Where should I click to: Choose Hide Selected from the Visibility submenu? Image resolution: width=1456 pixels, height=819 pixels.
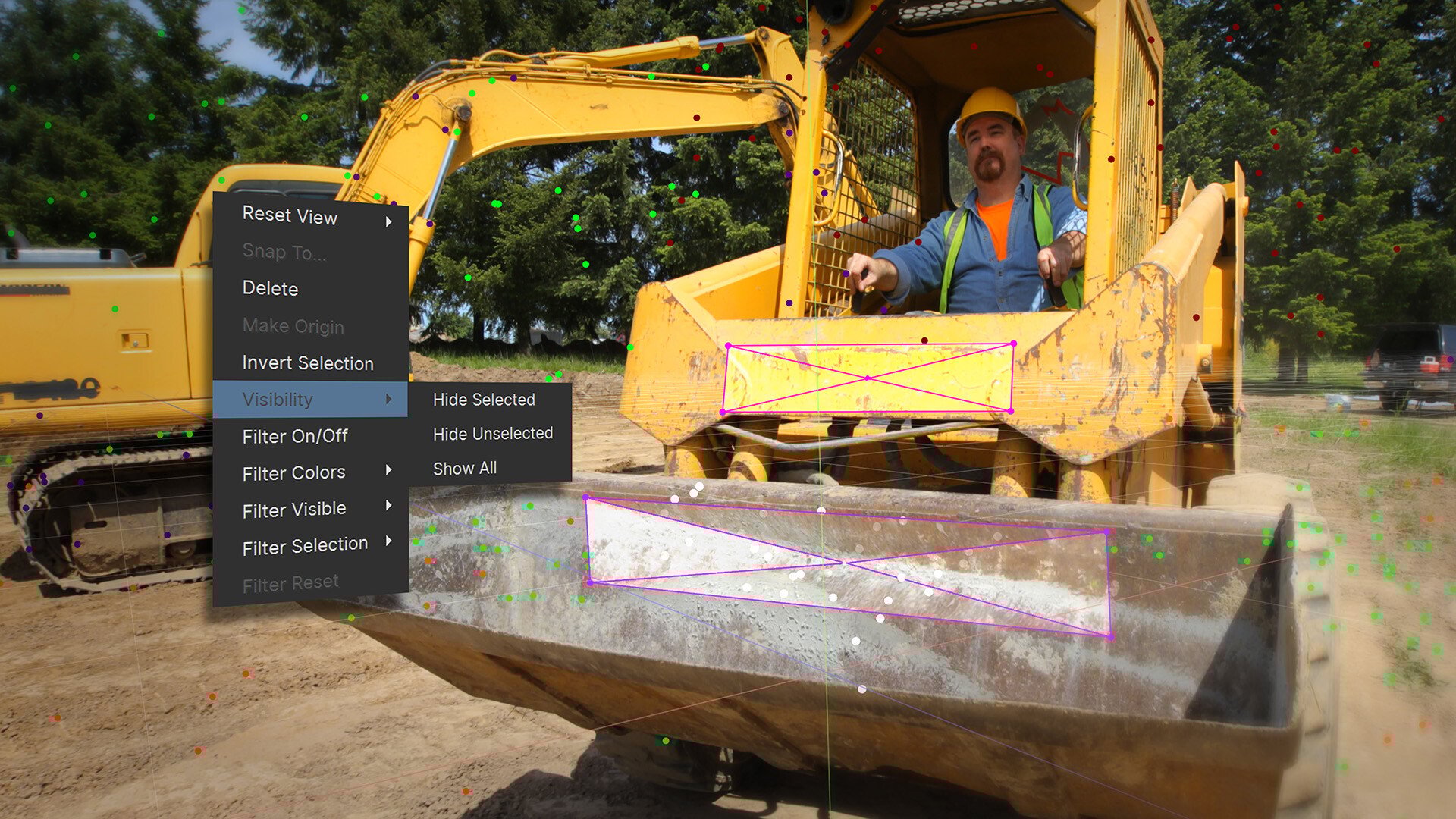pos(483,399)
